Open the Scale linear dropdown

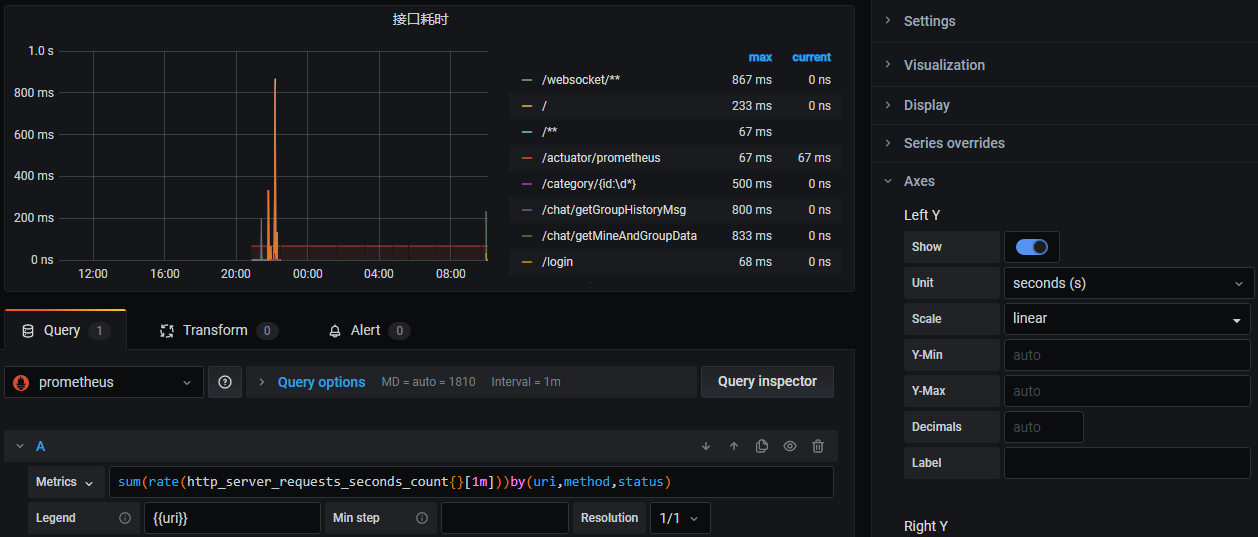1127,319
